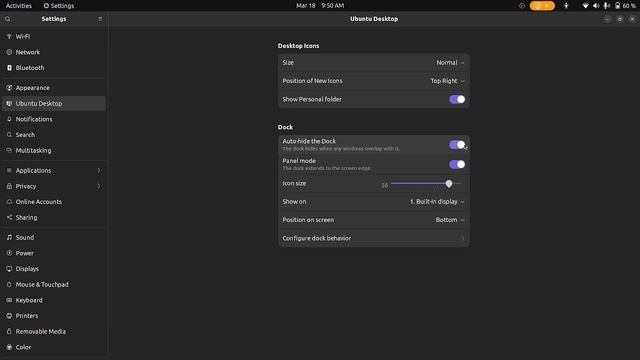Open Online Accounts settings page

pyautogui.click(x=54, y=202)
